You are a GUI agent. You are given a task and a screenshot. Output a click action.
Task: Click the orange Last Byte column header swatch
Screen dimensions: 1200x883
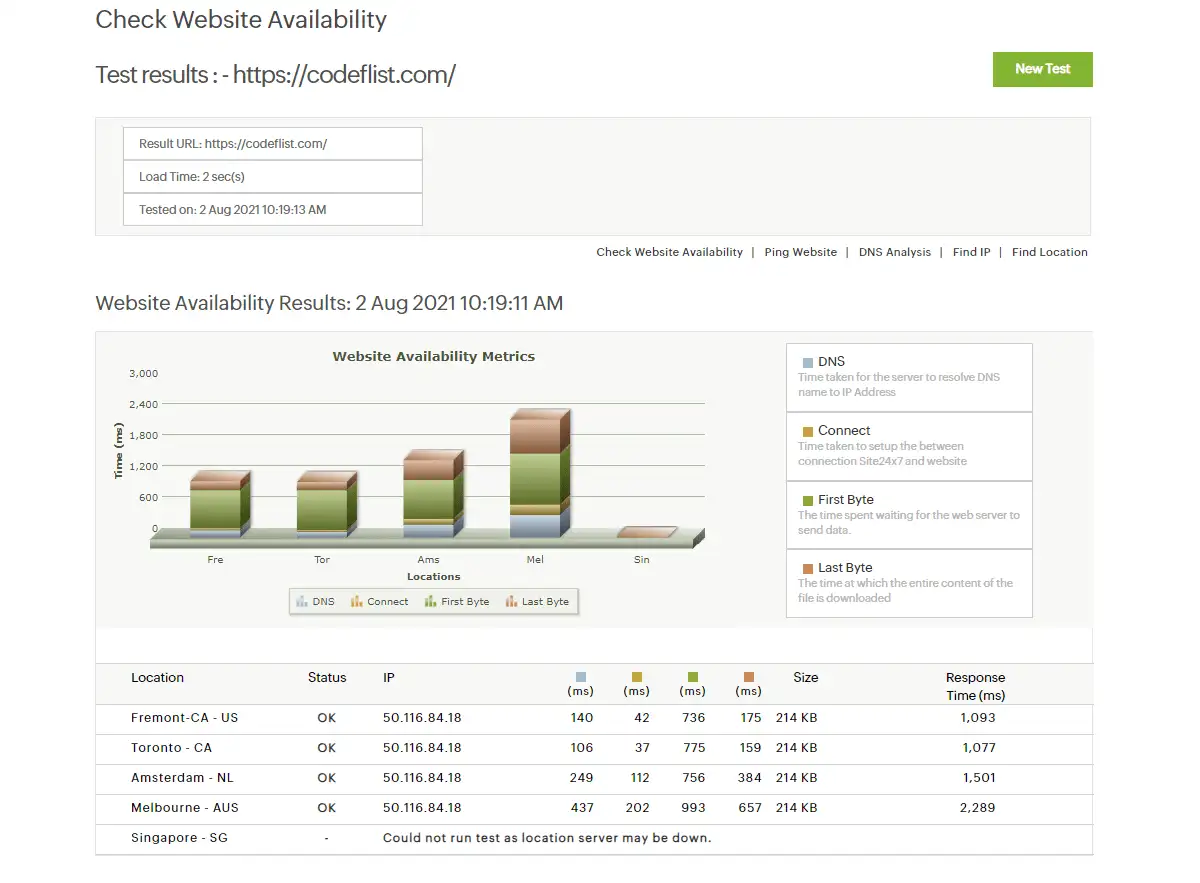pyautogui.click(x=749, y=677)
